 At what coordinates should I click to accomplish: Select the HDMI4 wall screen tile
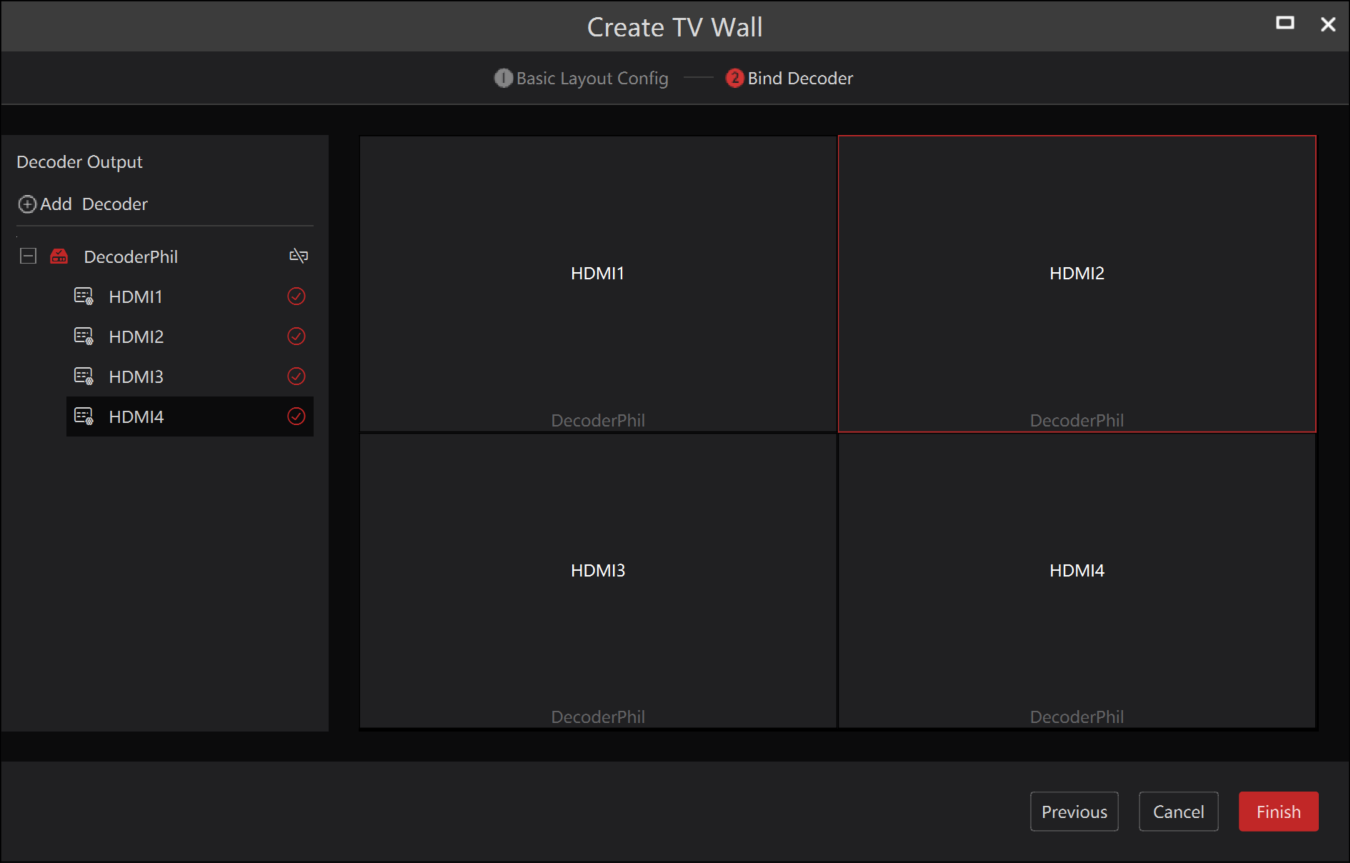(1077, 581)
